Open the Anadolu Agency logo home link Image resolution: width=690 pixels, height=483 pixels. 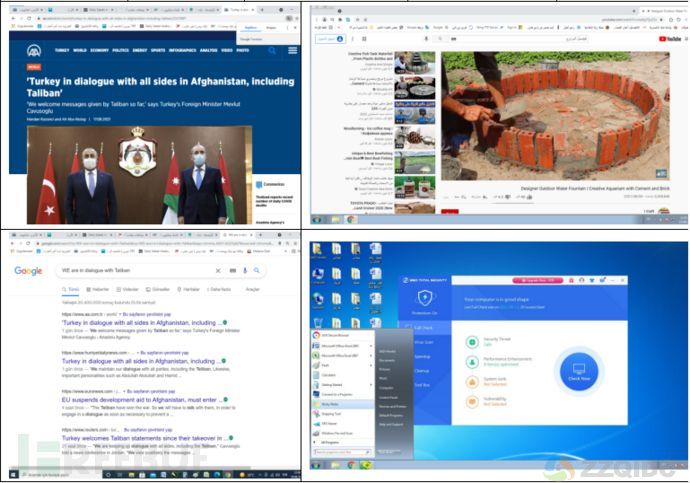coord(34,51)
